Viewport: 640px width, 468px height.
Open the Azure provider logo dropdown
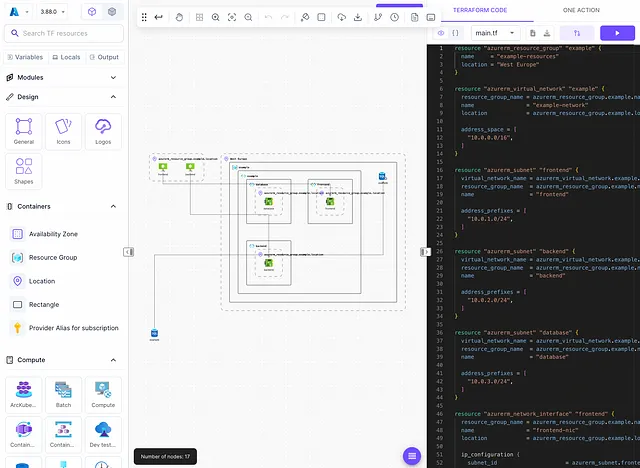point(19,12)
